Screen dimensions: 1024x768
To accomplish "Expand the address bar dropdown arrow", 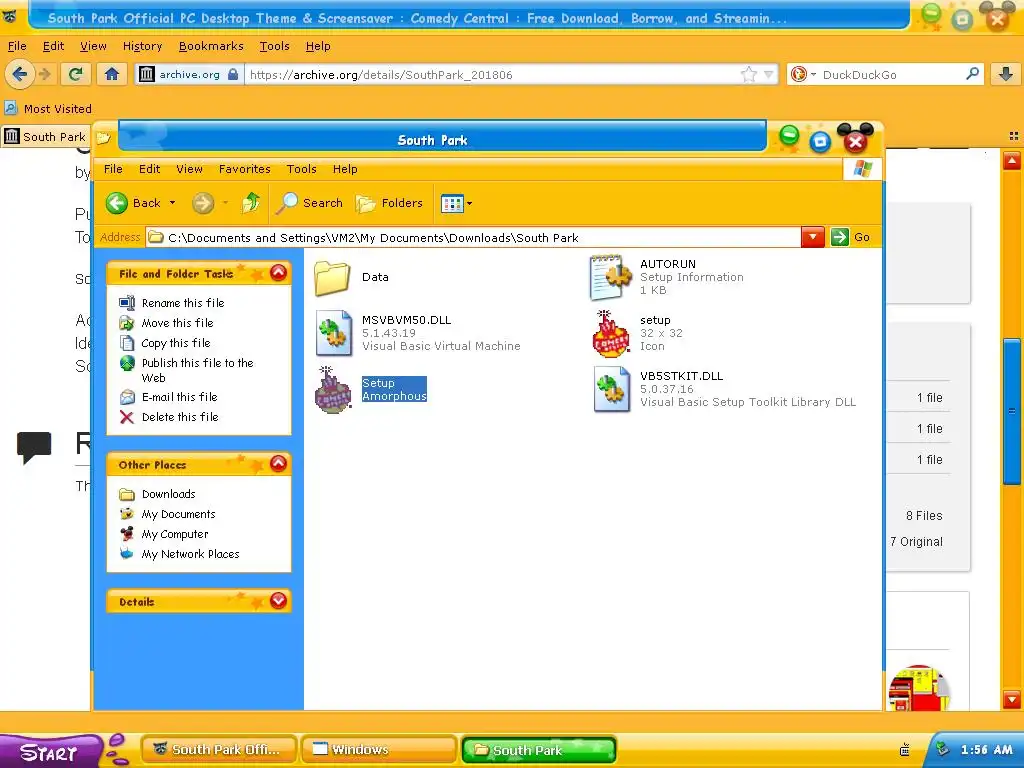I will (x=812, y=237).
